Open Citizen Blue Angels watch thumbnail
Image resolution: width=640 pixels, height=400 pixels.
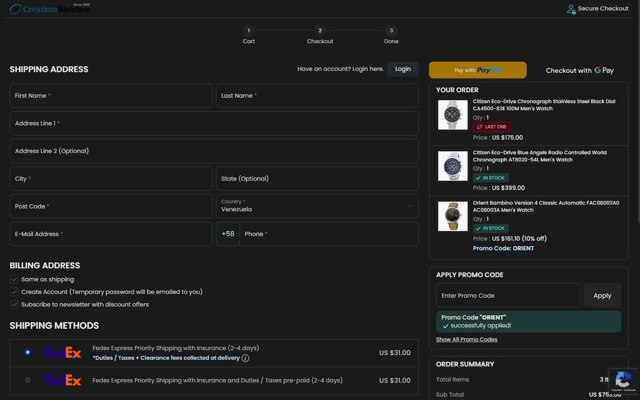pyautogui.click(x=453, y=166)
